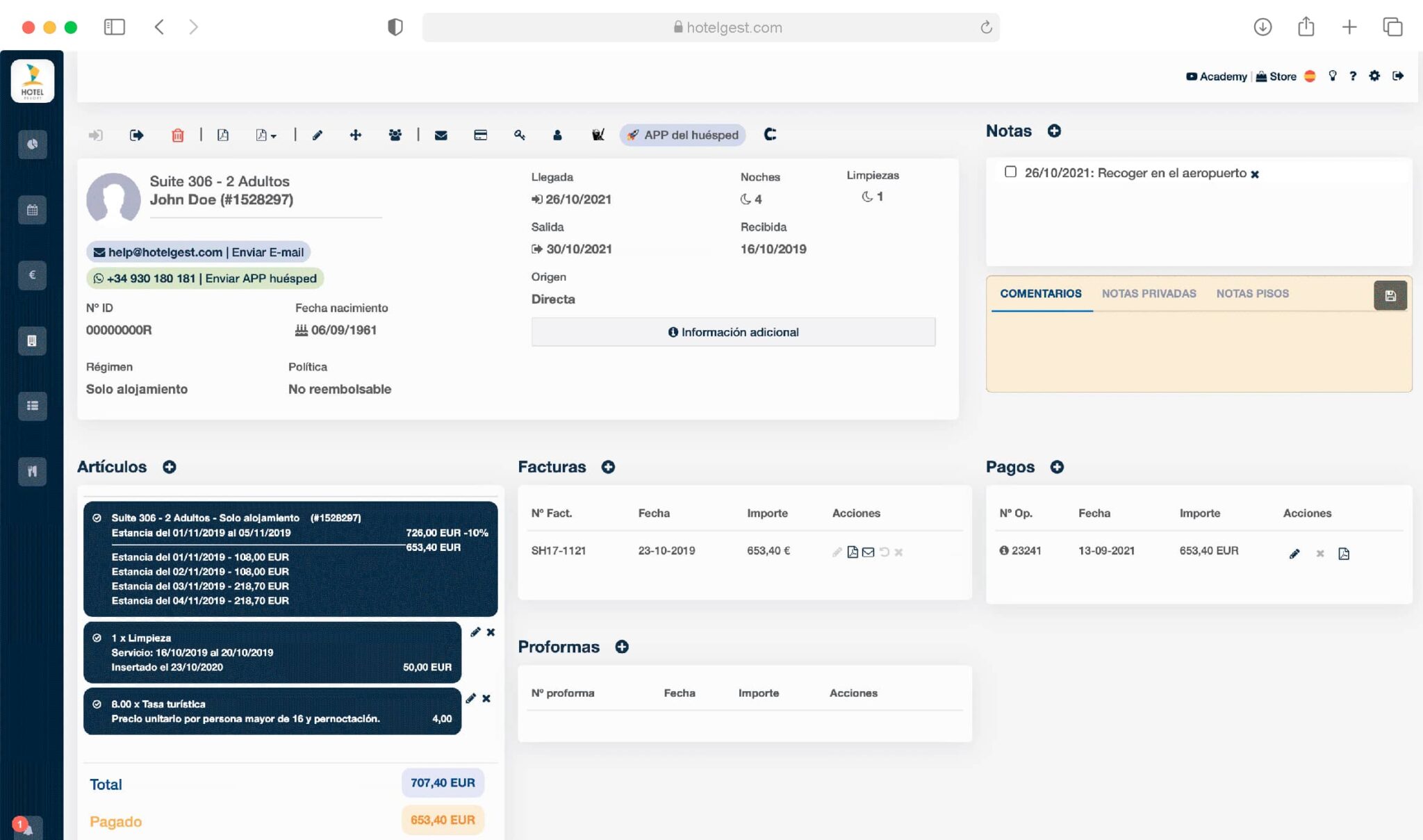Viewport: 1423px width, 840px height.
Task: Open the guests group icon
Action: click(x=395, y=135)
